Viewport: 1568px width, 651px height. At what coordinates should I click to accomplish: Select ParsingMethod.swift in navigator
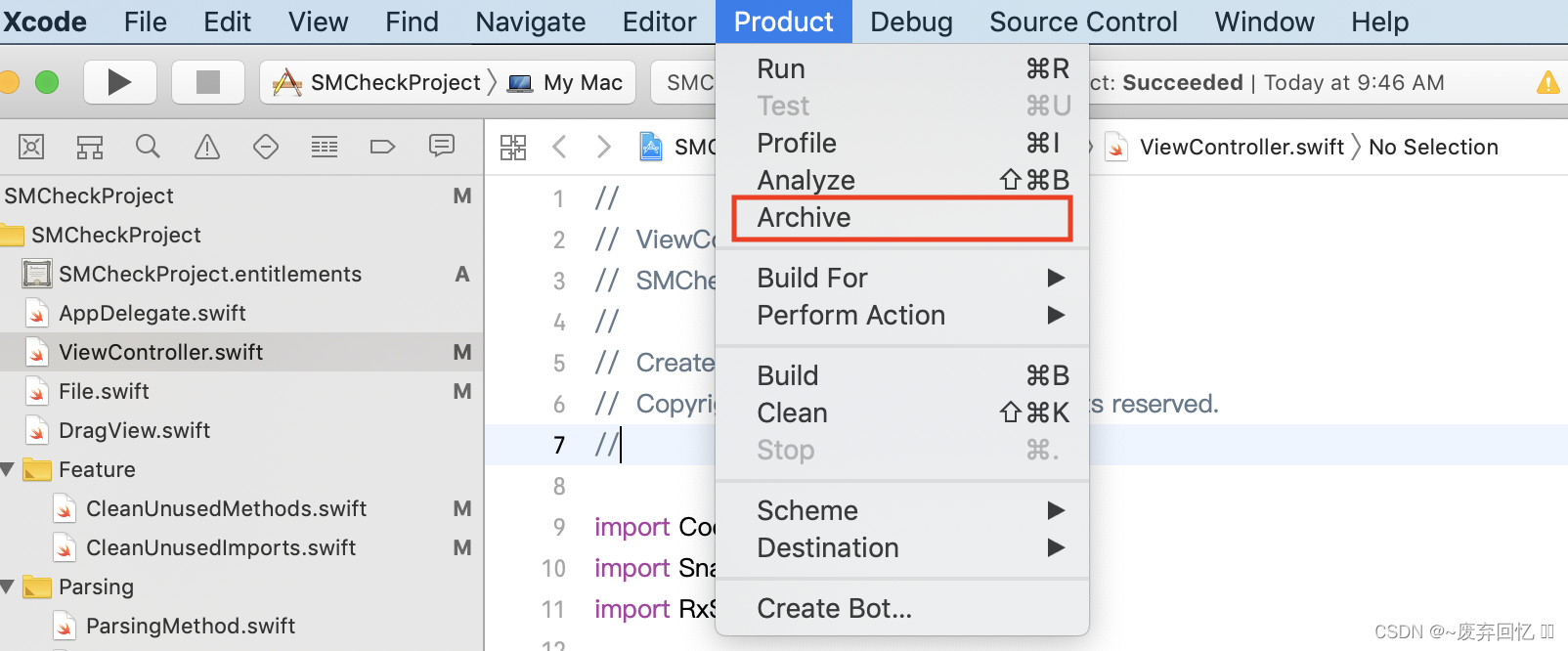tap(241, 627)
